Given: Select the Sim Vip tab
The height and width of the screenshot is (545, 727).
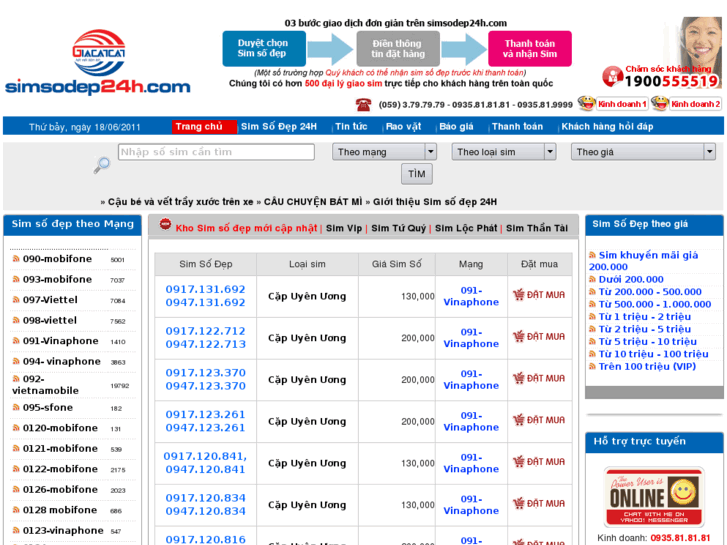Looking at the screenshot, I should tap(344, 228).
